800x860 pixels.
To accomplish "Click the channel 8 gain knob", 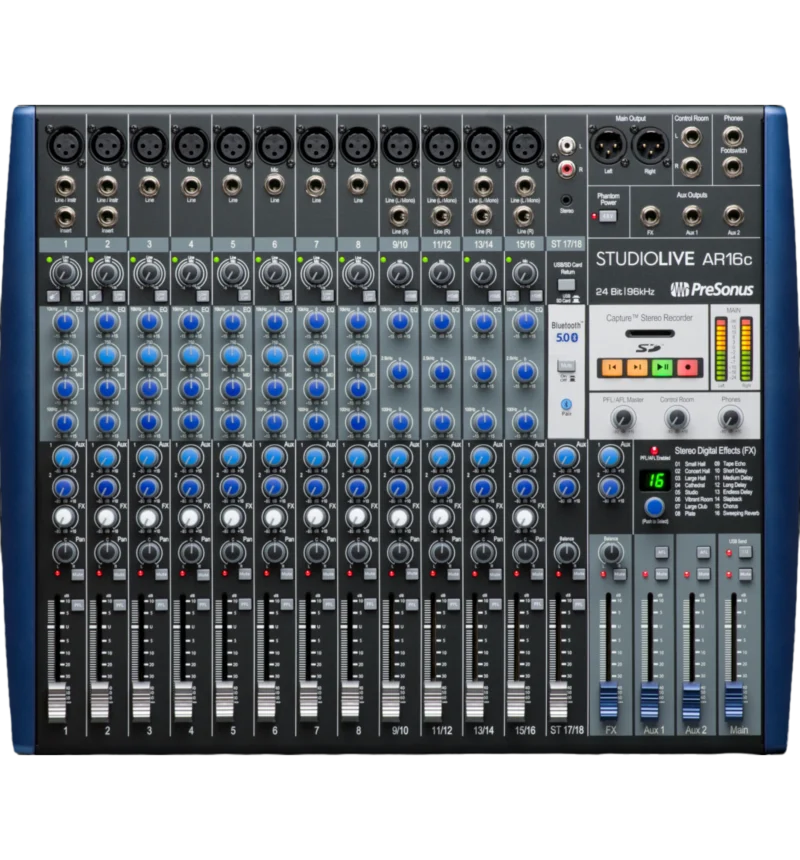I will coord(358,273).
